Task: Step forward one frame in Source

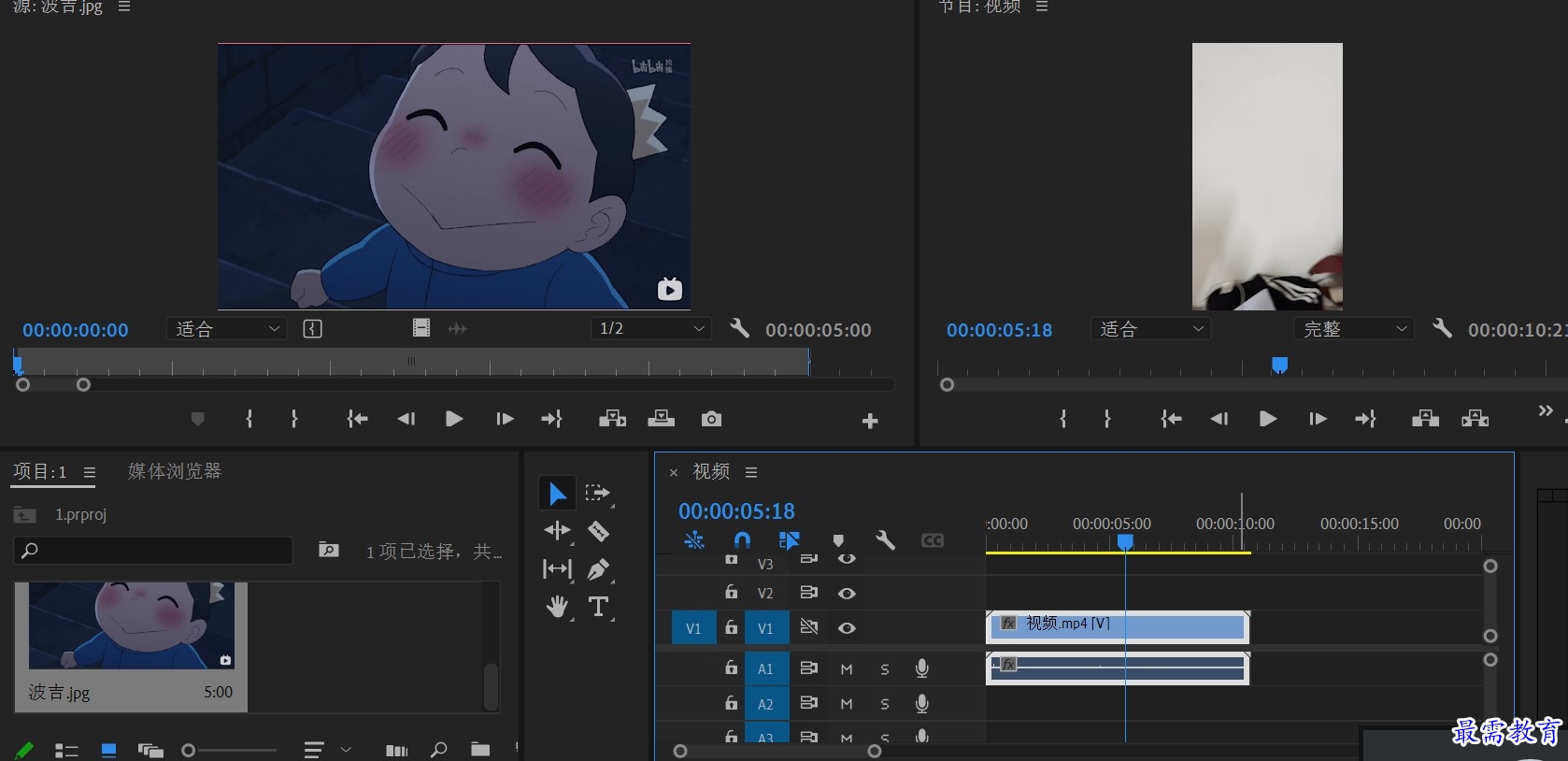Action: click(x=505, y=419)
